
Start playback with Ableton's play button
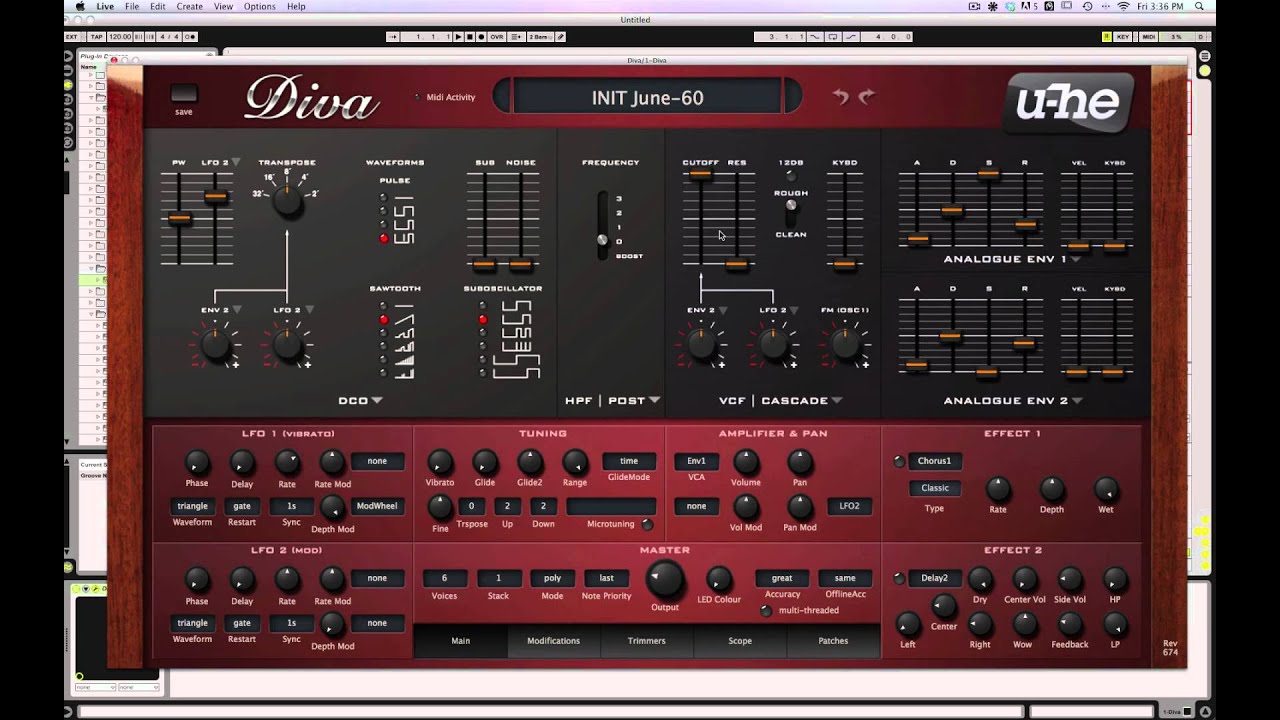[458, 37]
